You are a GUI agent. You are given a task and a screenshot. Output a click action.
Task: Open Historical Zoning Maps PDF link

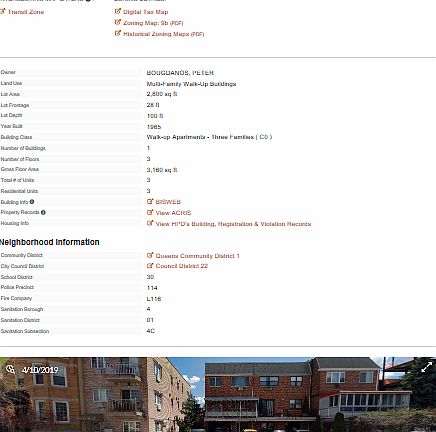pyautogui.click(x=163, y=34)
